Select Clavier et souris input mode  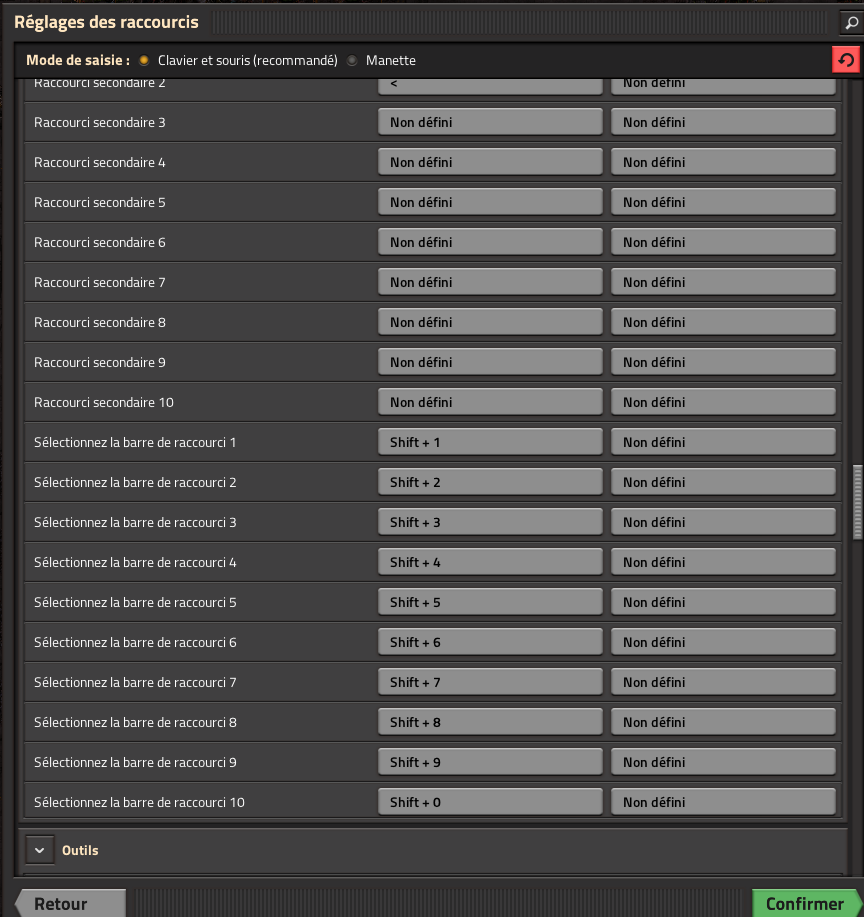(x=144, y=60)
